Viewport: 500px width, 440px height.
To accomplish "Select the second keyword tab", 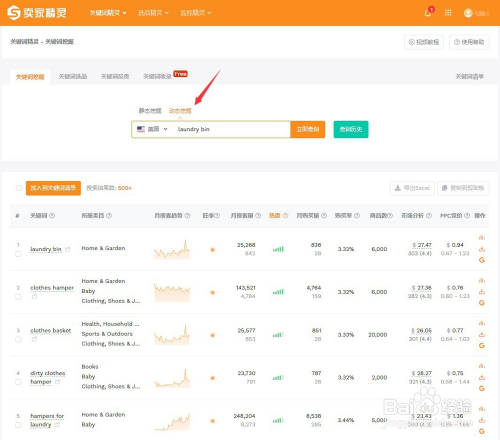I will [x=73, y=76].
